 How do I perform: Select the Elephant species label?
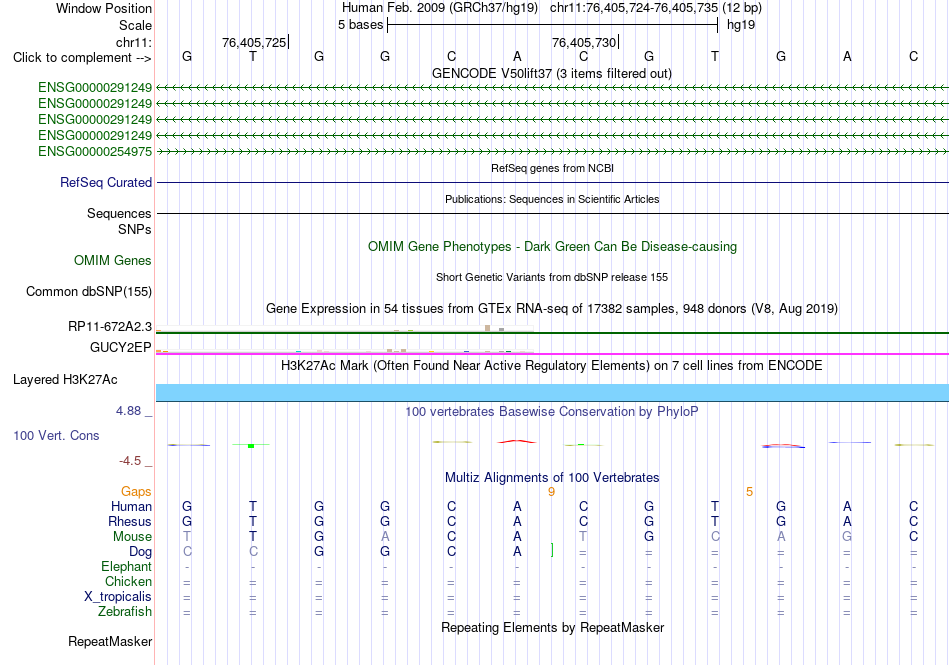point(126,566)
